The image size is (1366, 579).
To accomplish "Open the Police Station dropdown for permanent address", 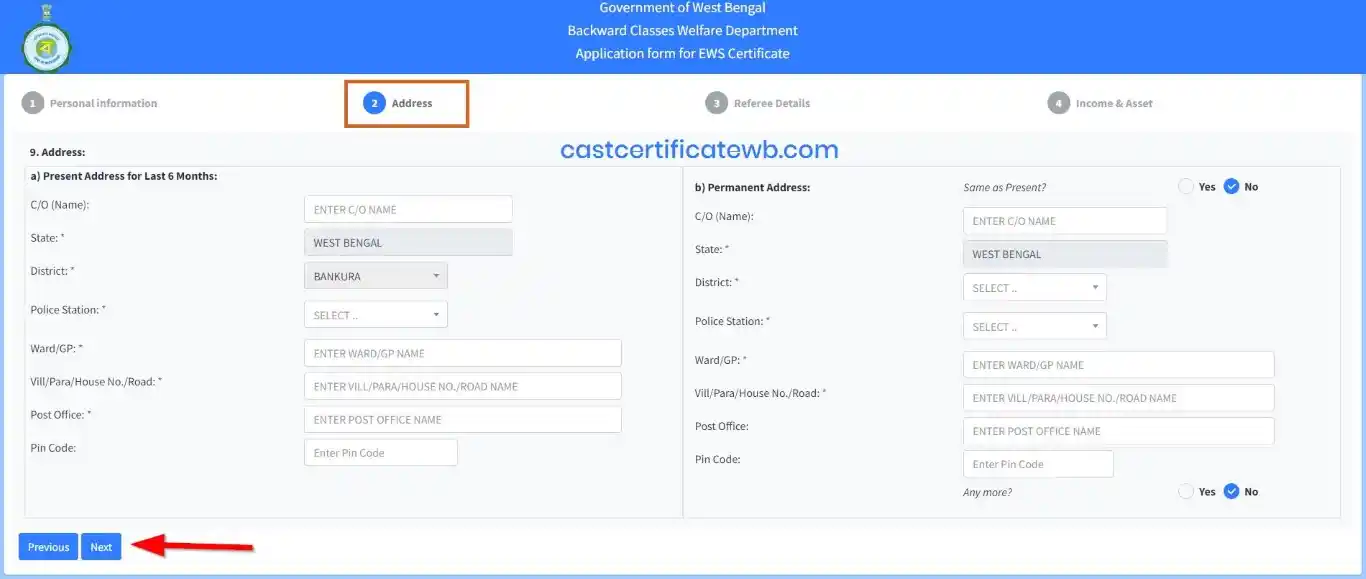I will pos(1034,325).
